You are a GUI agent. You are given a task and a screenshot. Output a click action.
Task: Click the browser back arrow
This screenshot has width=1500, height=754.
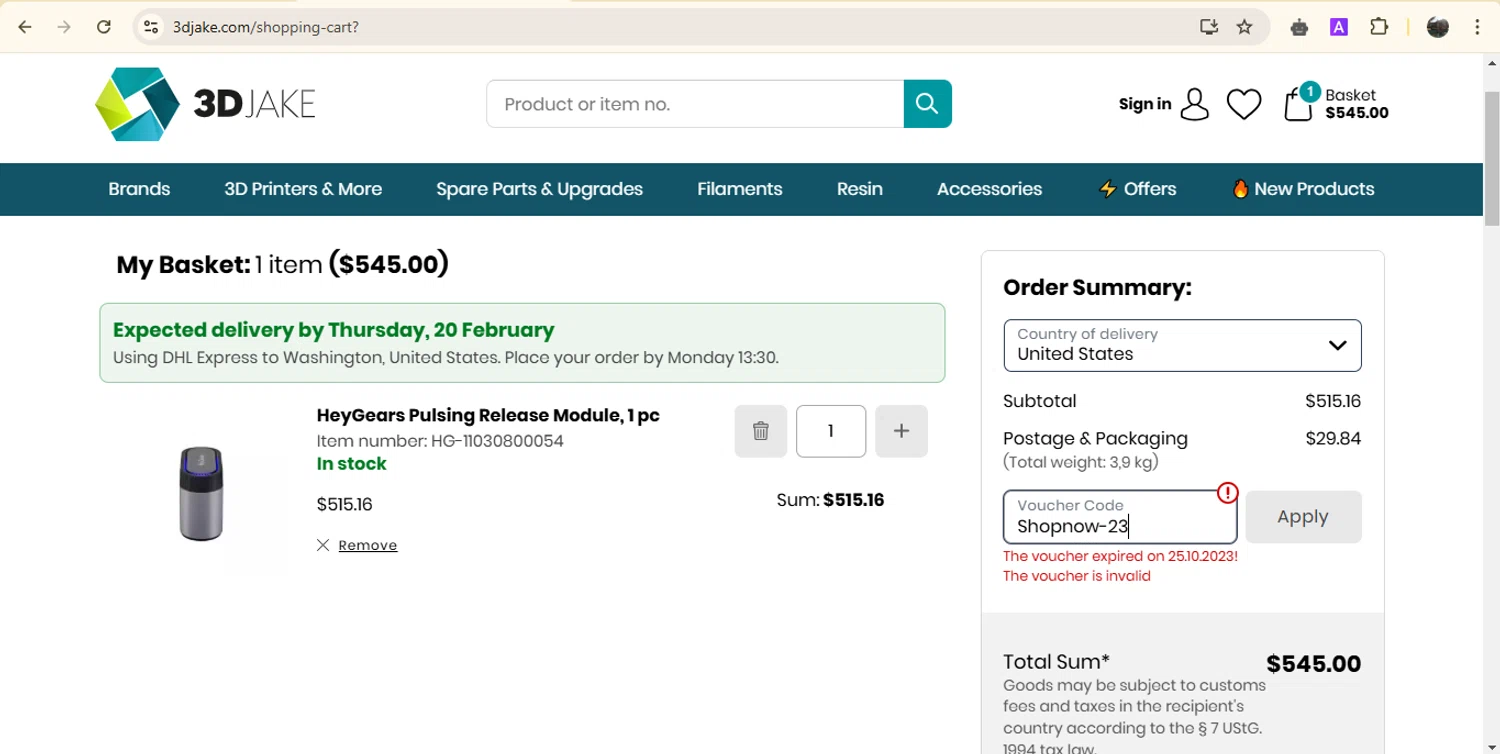[x=25, y=27]
